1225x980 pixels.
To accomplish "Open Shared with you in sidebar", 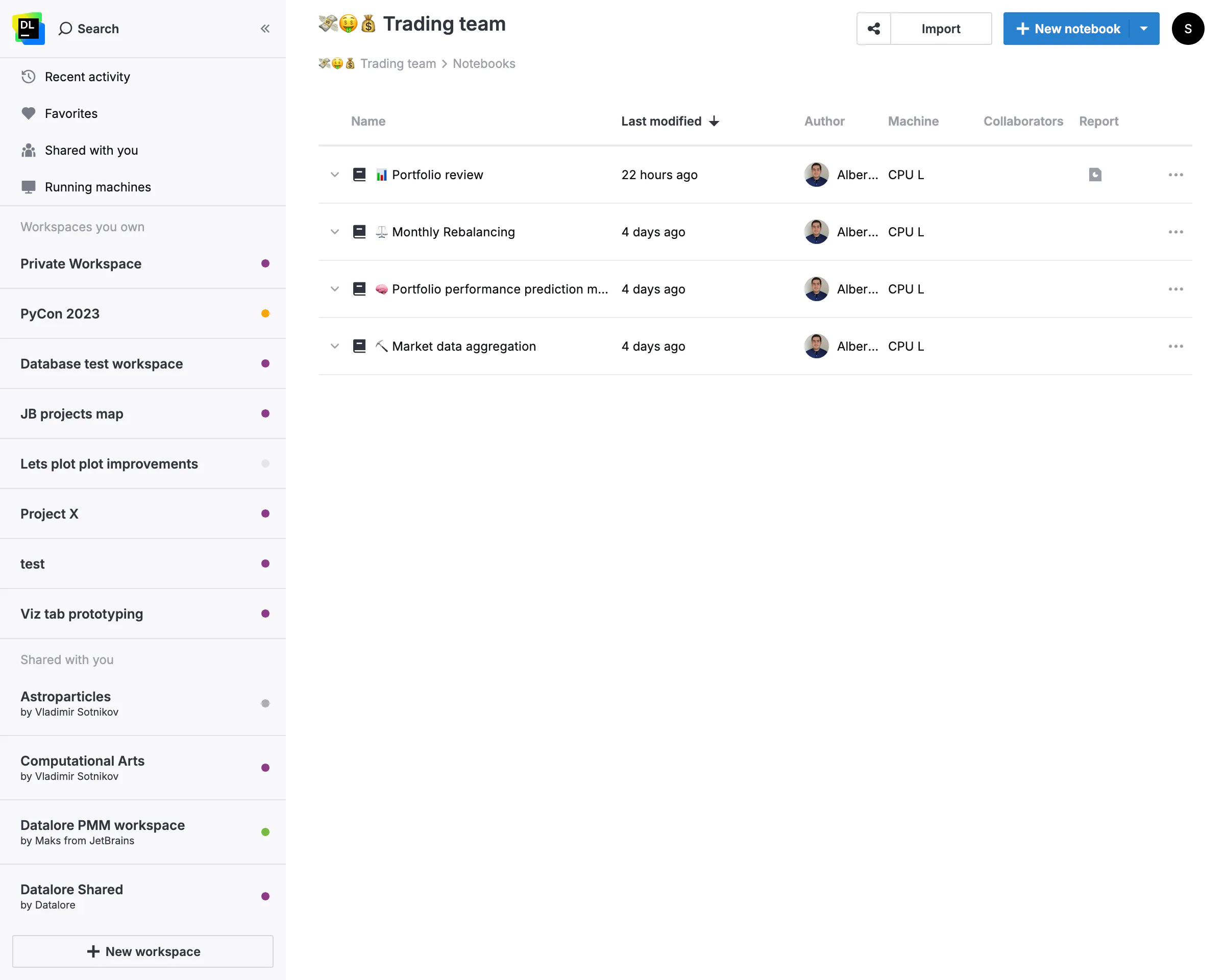I will 80,150.
